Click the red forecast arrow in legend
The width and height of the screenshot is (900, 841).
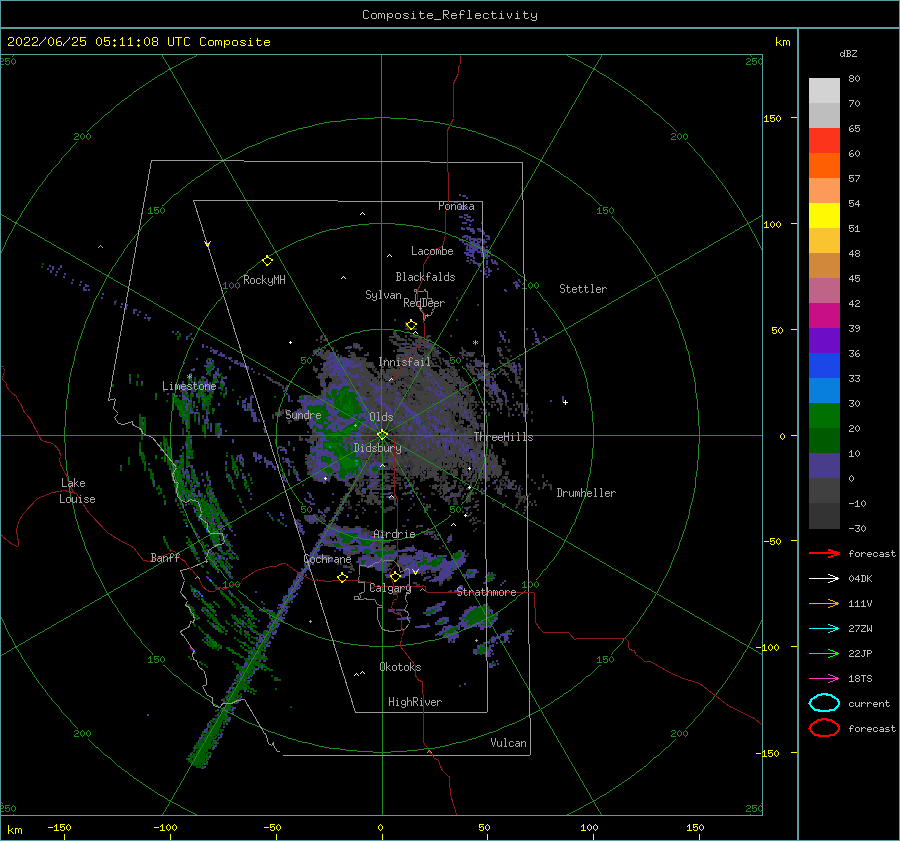[x=824, y=553]
